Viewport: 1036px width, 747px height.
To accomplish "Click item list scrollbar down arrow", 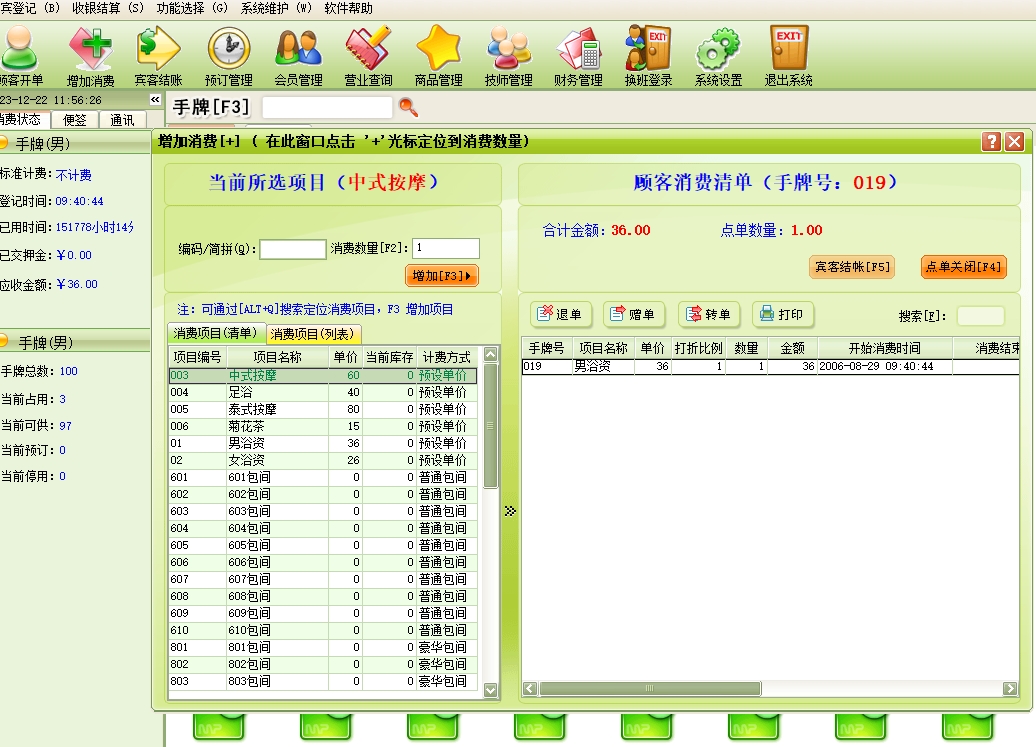I will (490, 689).
